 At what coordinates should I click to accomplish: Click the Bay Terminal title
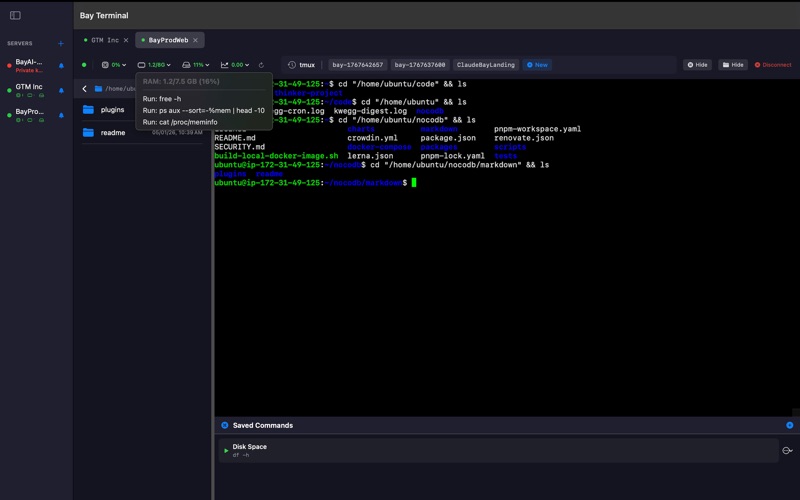click(x=104, y=15)
